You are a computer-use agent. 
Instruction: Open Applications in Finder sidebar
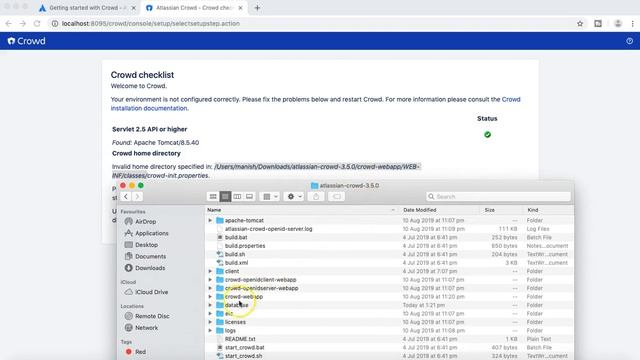point(147,233)
